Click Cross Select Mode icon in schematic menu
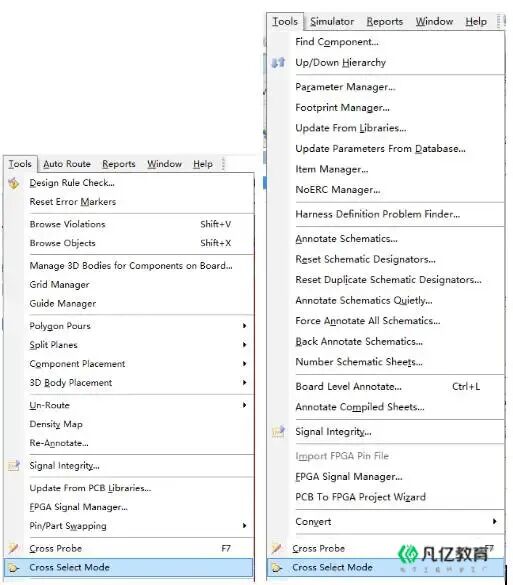Image resolution: width=513 pixels, height=585 pixels. click(x=277, y=567)
